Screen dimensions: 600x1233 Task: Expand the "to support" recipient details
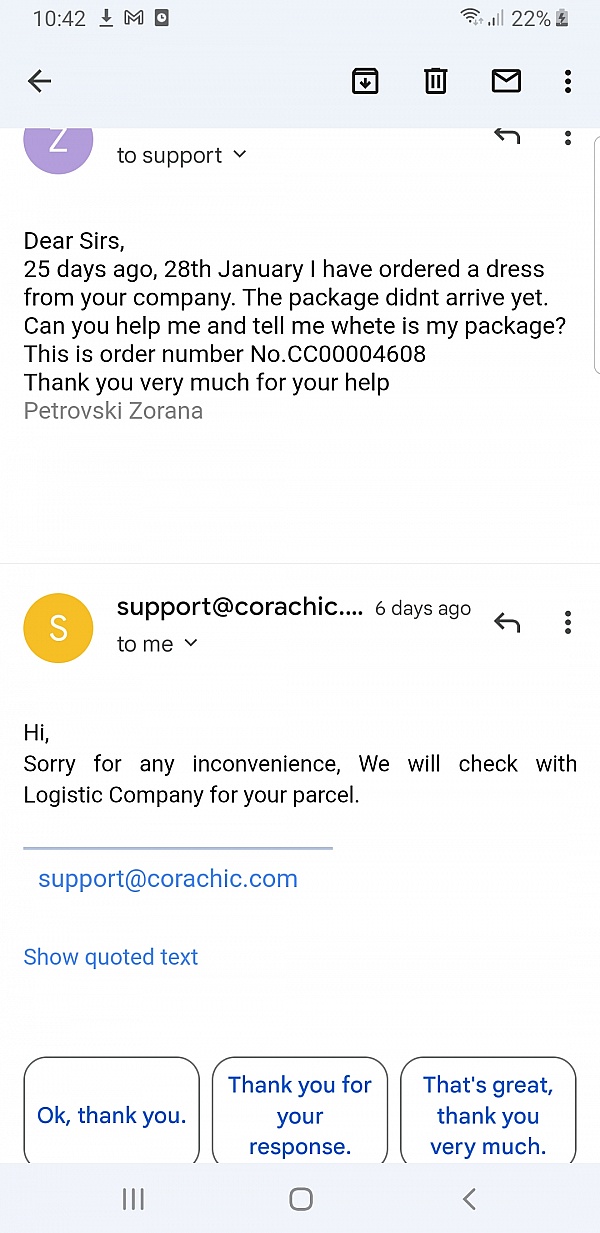(181, 155)
